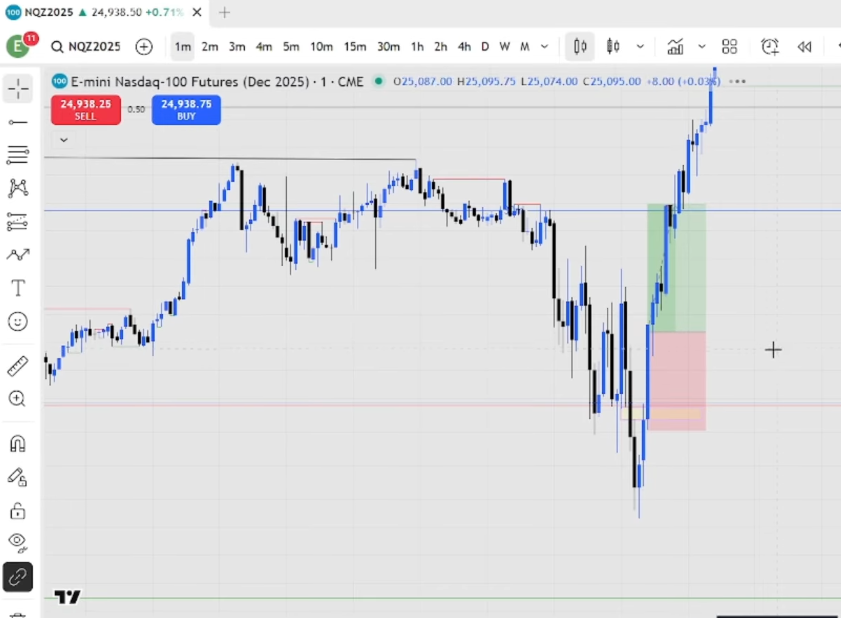Select the 10m timeframe

[321, 47]
